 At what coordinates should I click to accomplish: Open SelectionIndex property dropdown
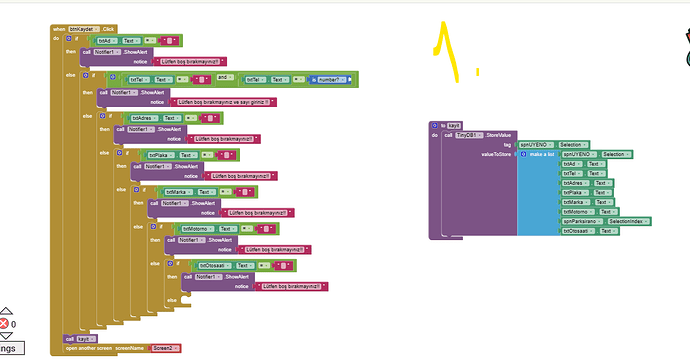pos(646,221)
